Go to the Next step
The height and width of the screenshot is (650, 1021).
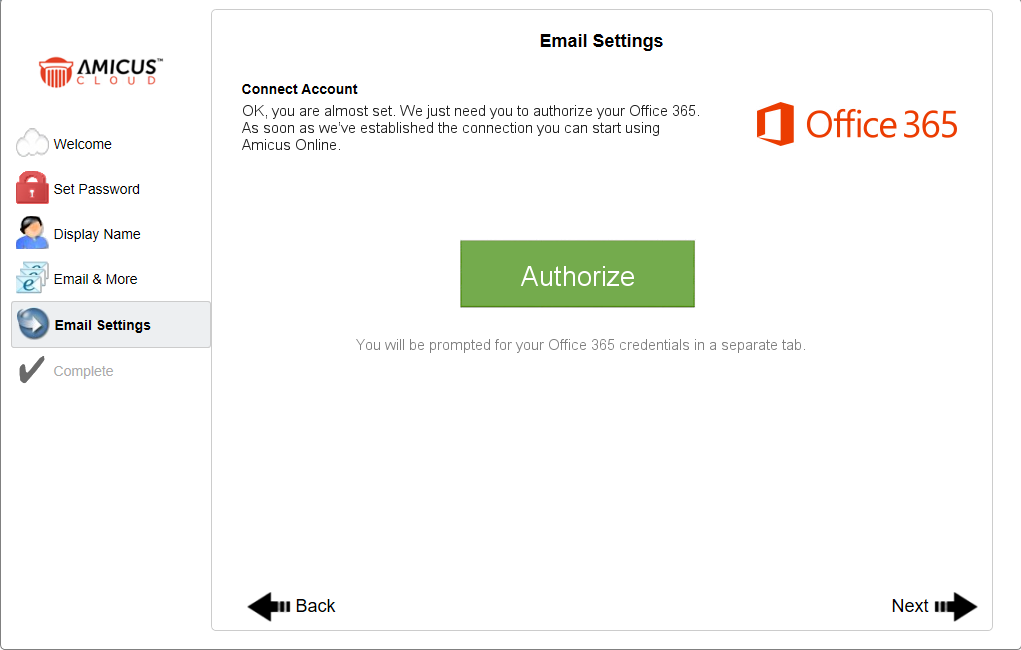point(934,606)
